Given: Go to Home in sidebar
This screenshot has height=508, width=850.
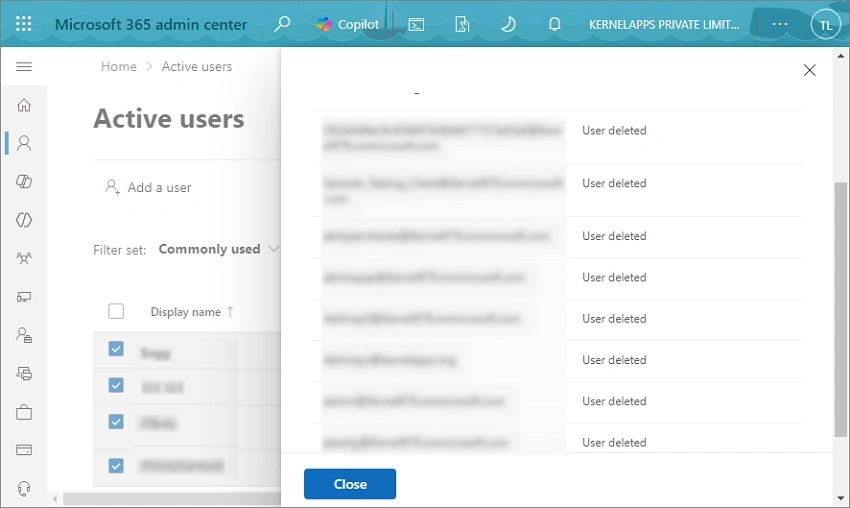Looking at the screenshot, I should 24,105.
